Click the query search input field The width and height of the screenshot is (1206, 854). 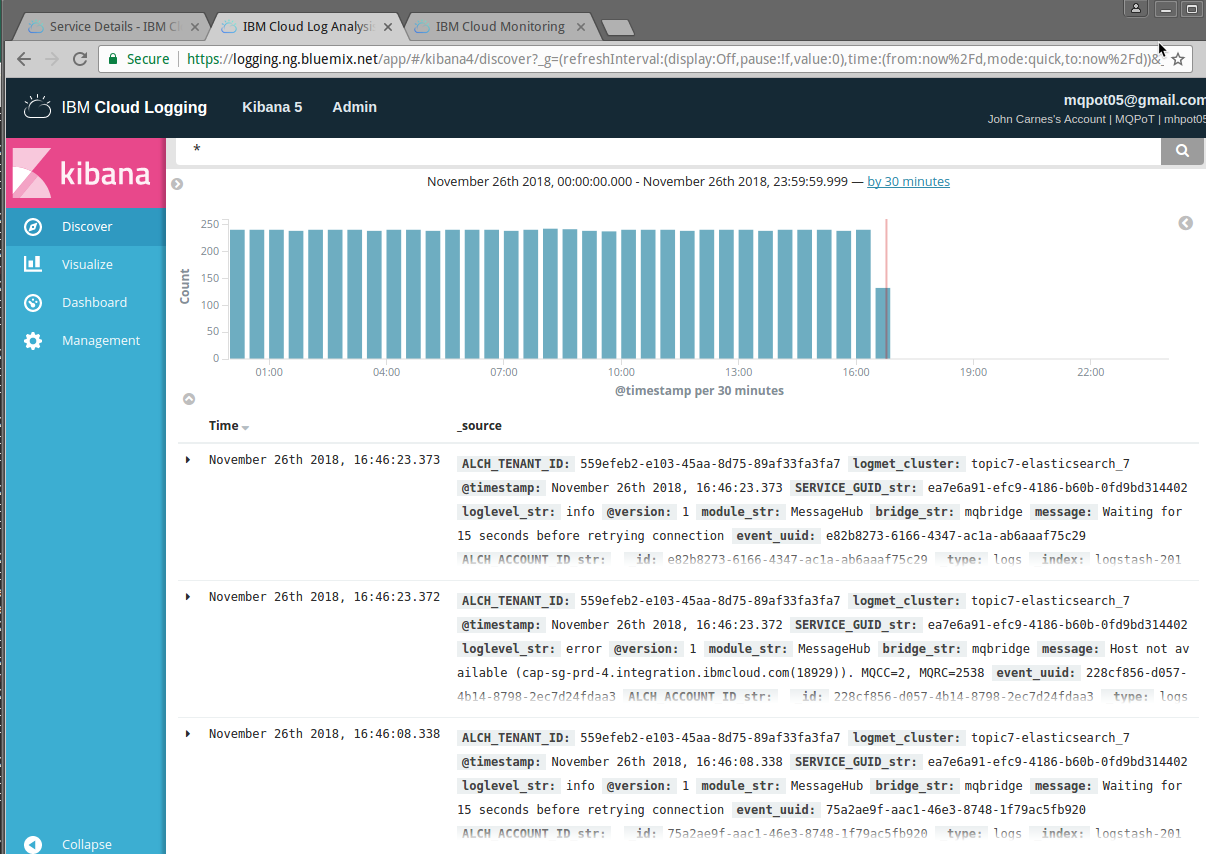[668, 150]
